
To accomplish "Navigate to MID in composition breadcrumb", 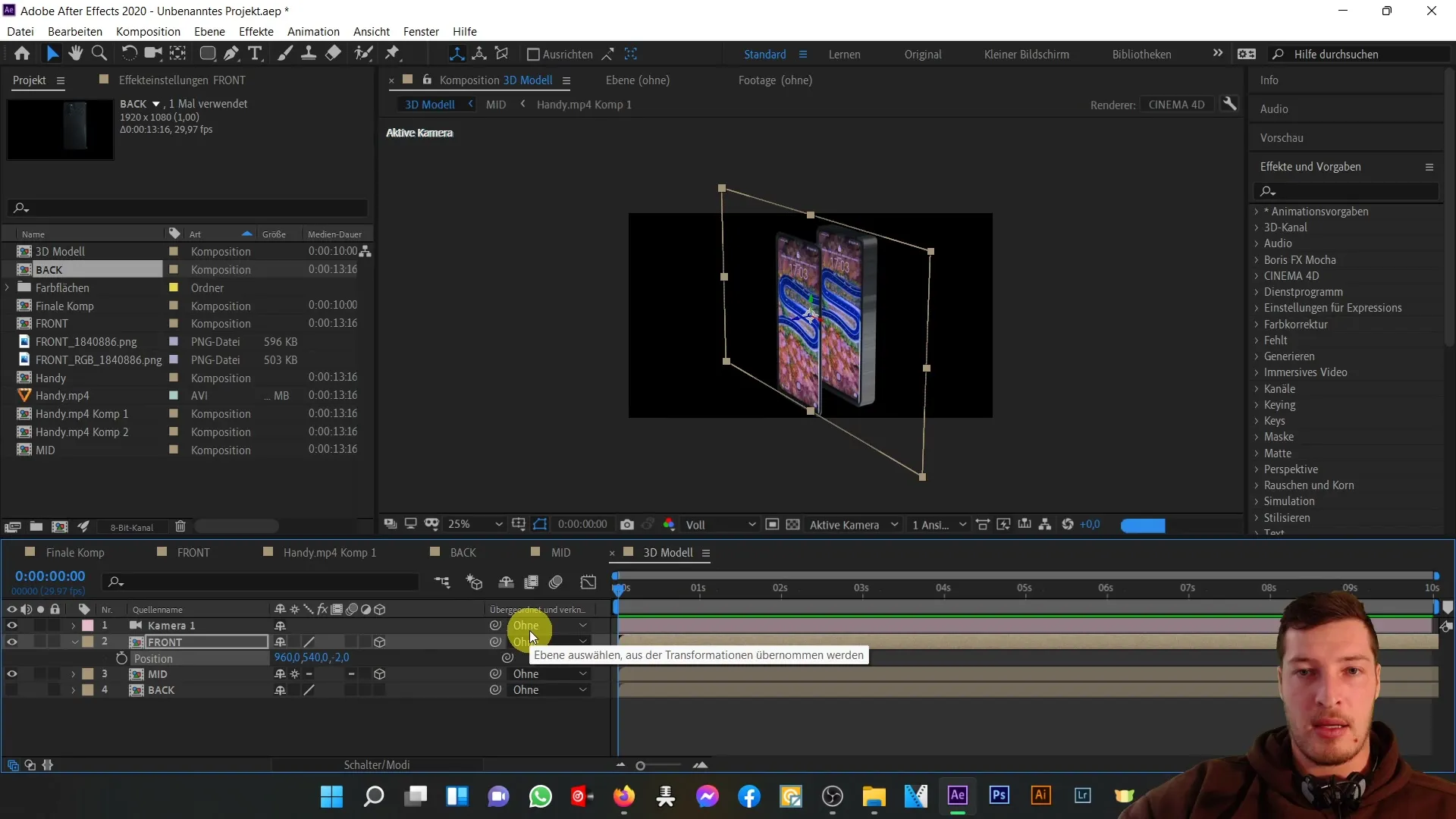I will (496, 105).
